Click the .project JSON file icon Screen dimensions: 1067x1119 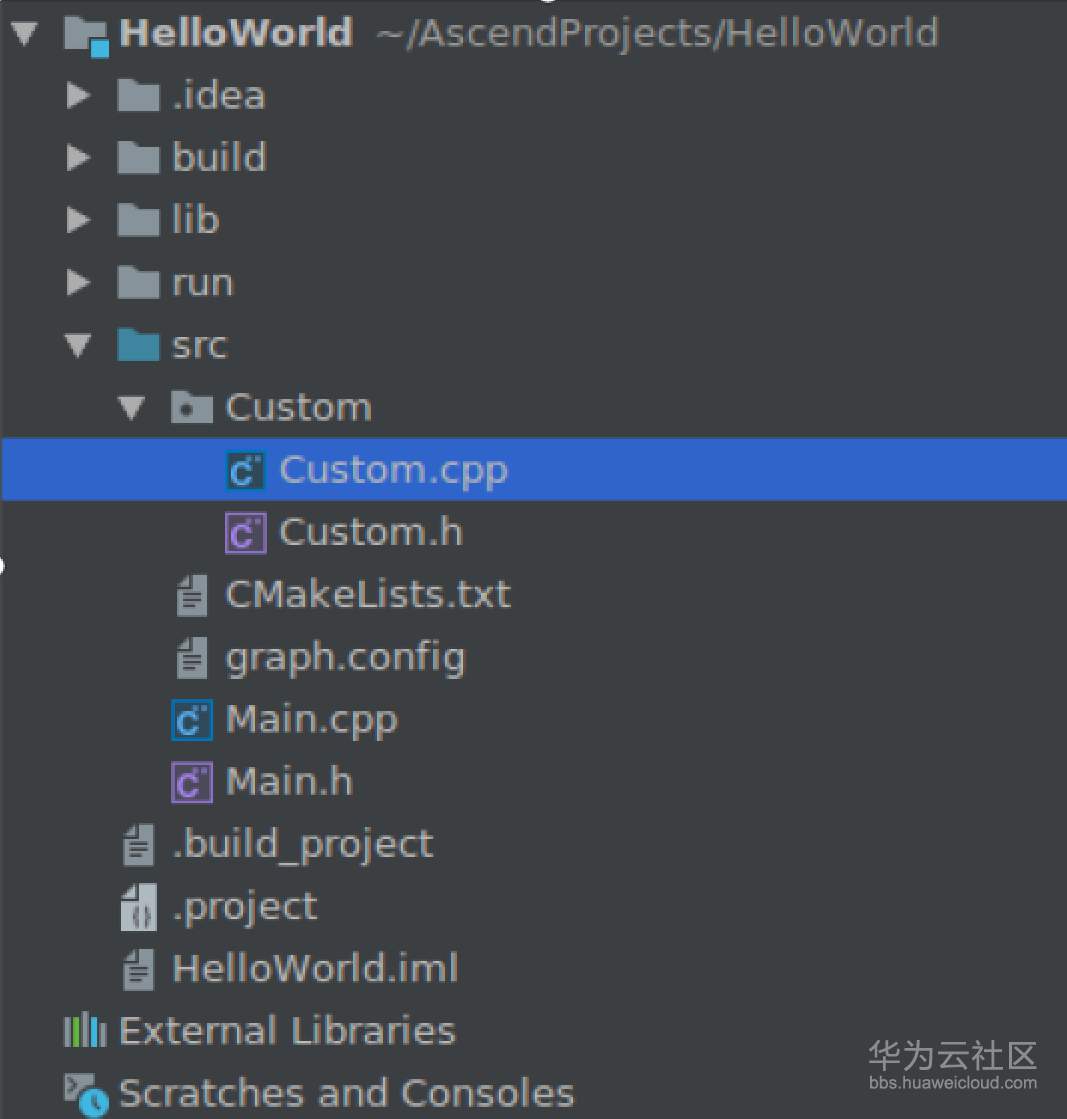(x=138, y=908)
